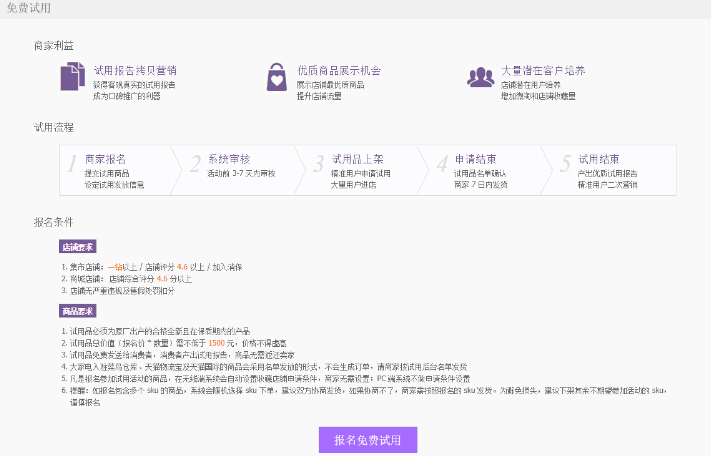Click the 报名条件 section heading
The image size is (711, 459).
point(53,221)
